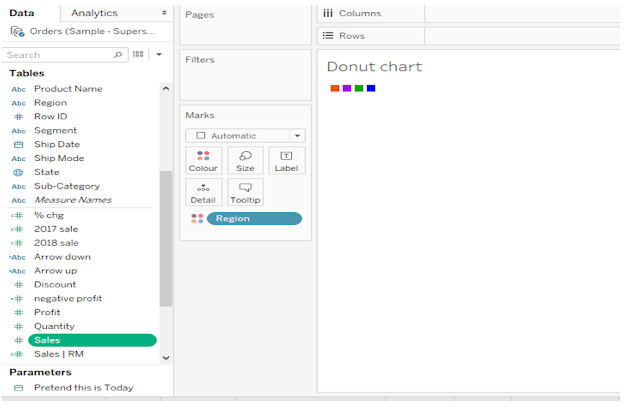Select the 2018 sale field

point(56,243)
